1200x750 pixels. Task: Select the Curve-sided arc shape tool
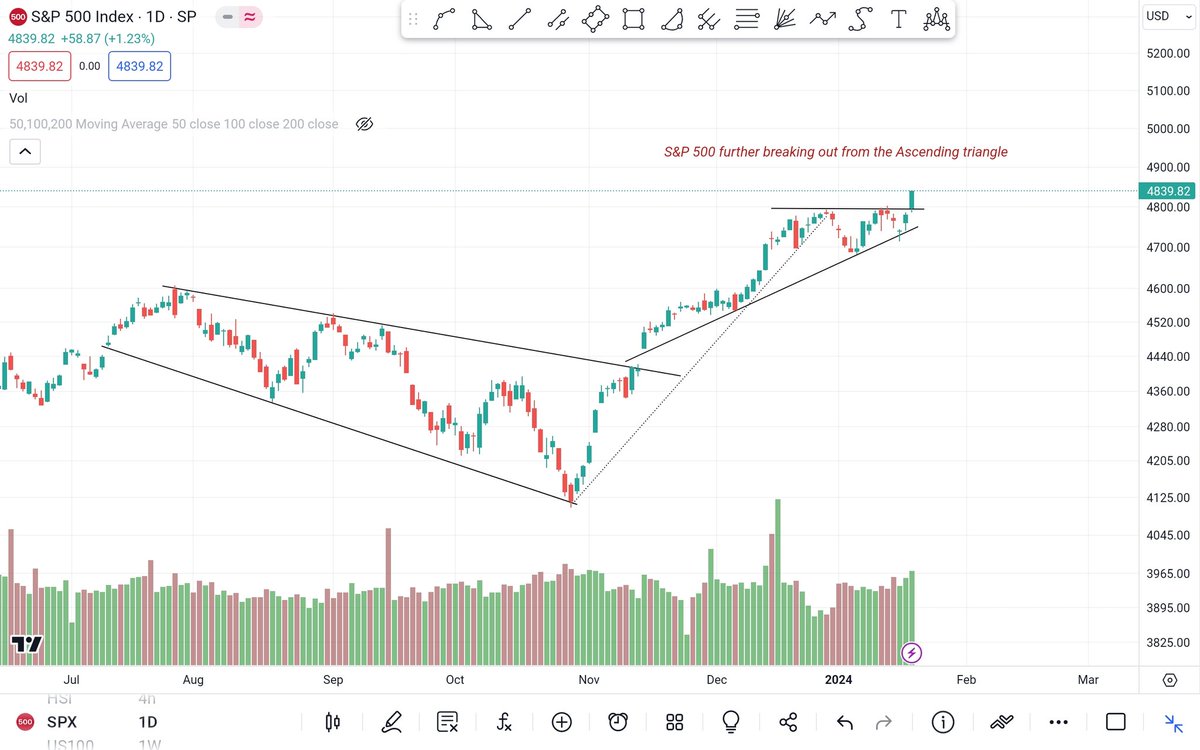[x=673, y=19]
